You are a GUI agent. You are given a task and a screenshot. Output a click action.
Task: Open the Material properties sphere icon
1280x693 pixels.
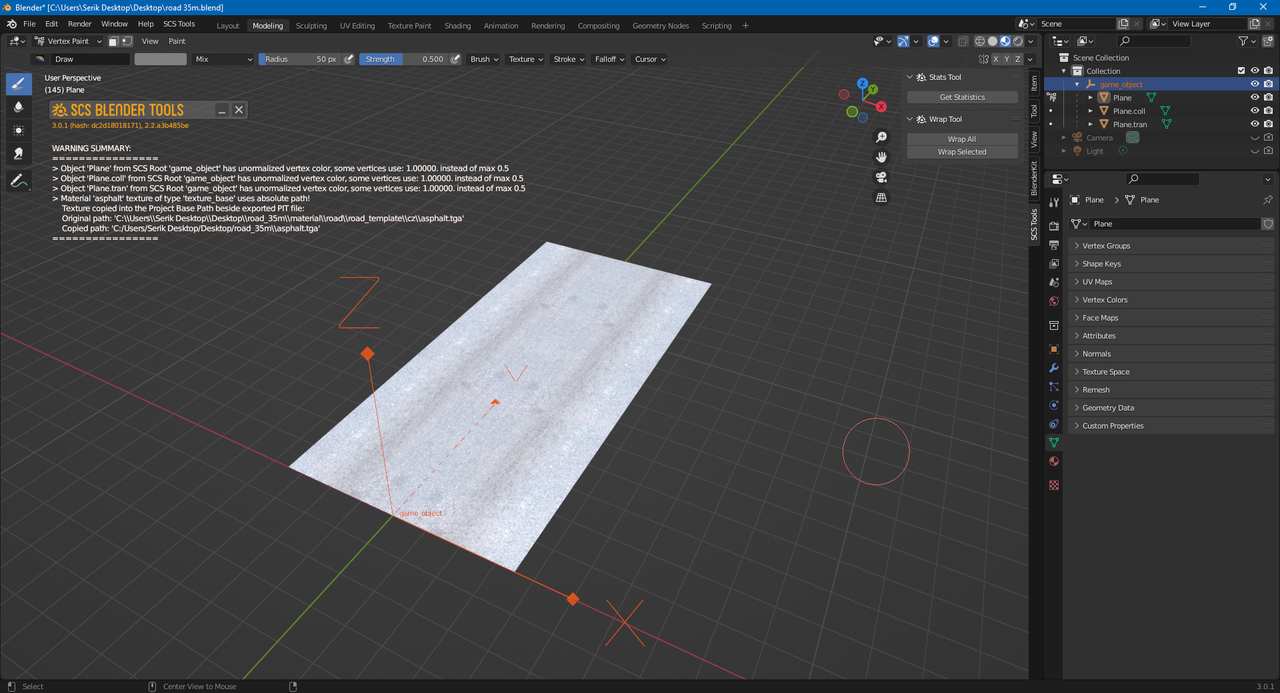[x=1054, y=461]
